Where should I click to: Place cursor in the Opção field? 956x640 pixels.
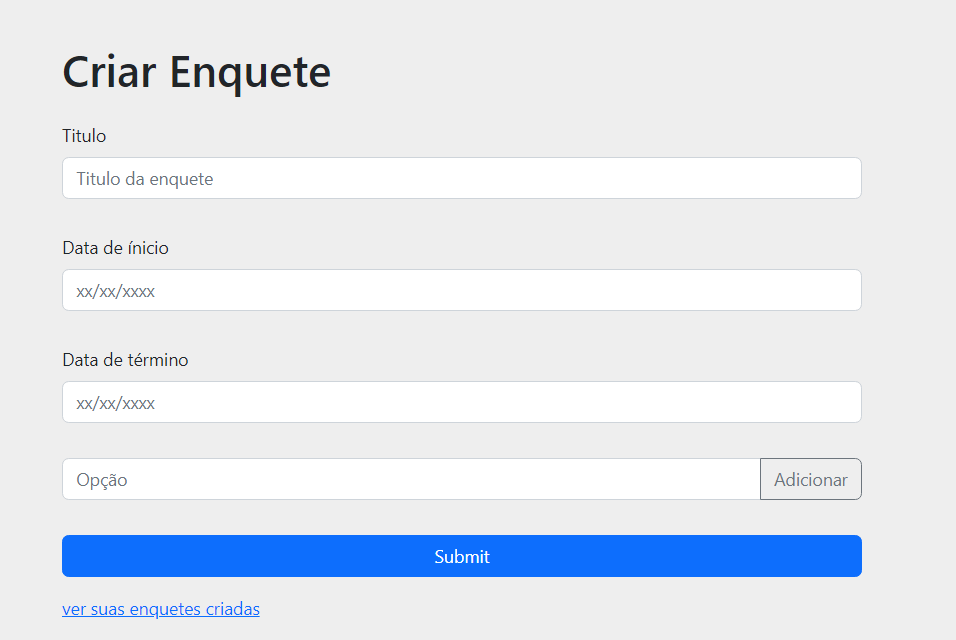click(410, 479)
